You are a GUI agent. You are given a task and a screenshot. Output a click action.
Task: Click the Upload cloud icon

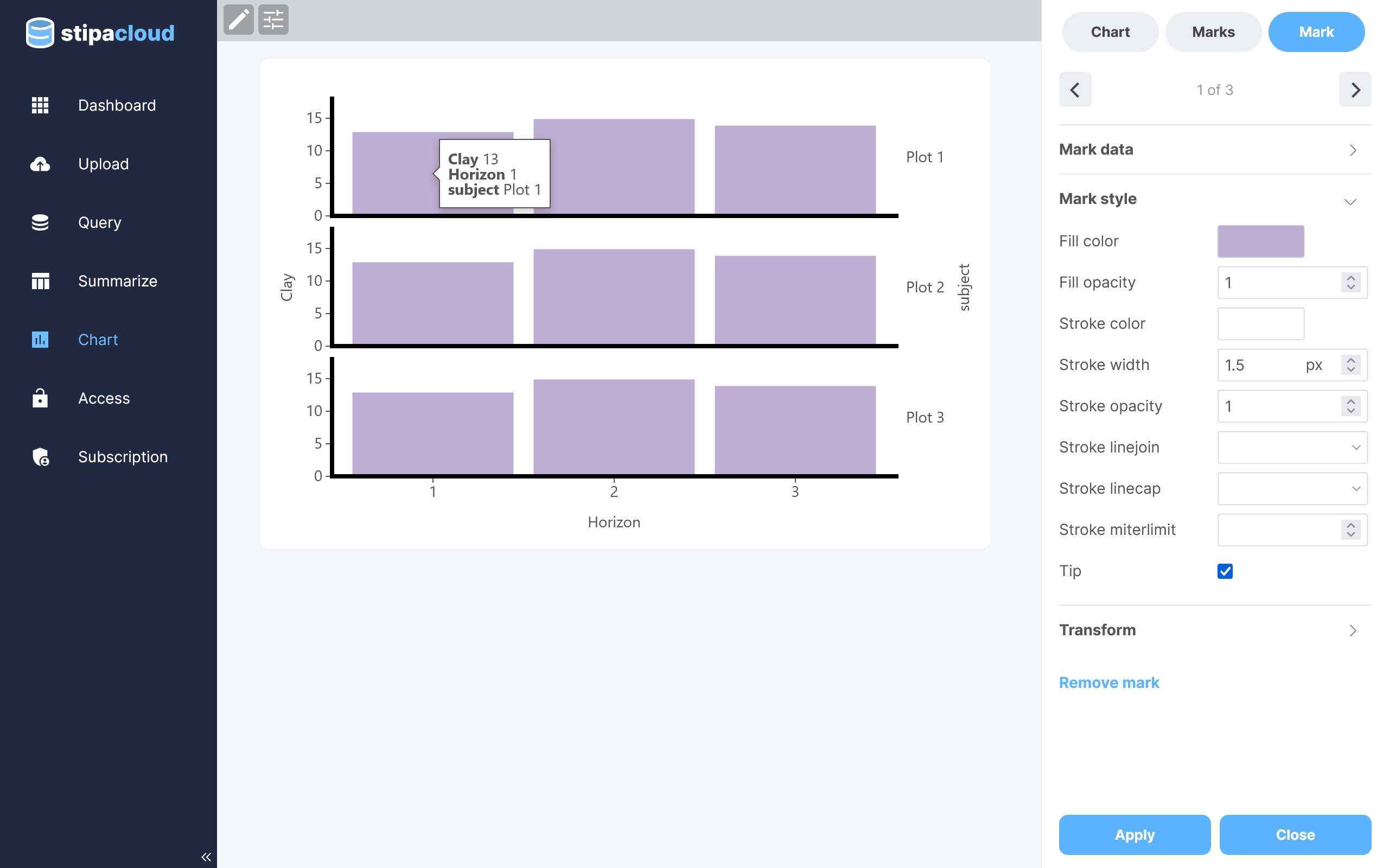click(x=40, y=164)
